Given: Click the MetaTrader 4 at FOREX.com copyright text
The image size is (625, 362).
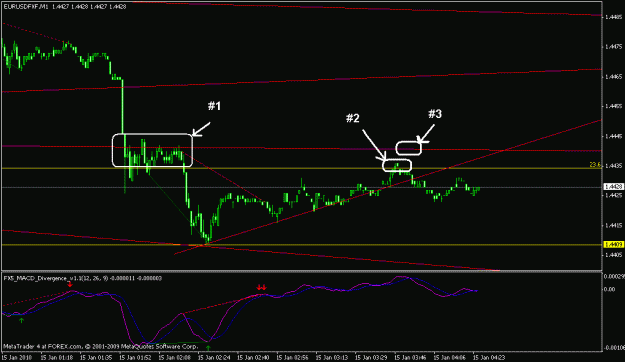Looking at the screenshot, I should (100, 346).
